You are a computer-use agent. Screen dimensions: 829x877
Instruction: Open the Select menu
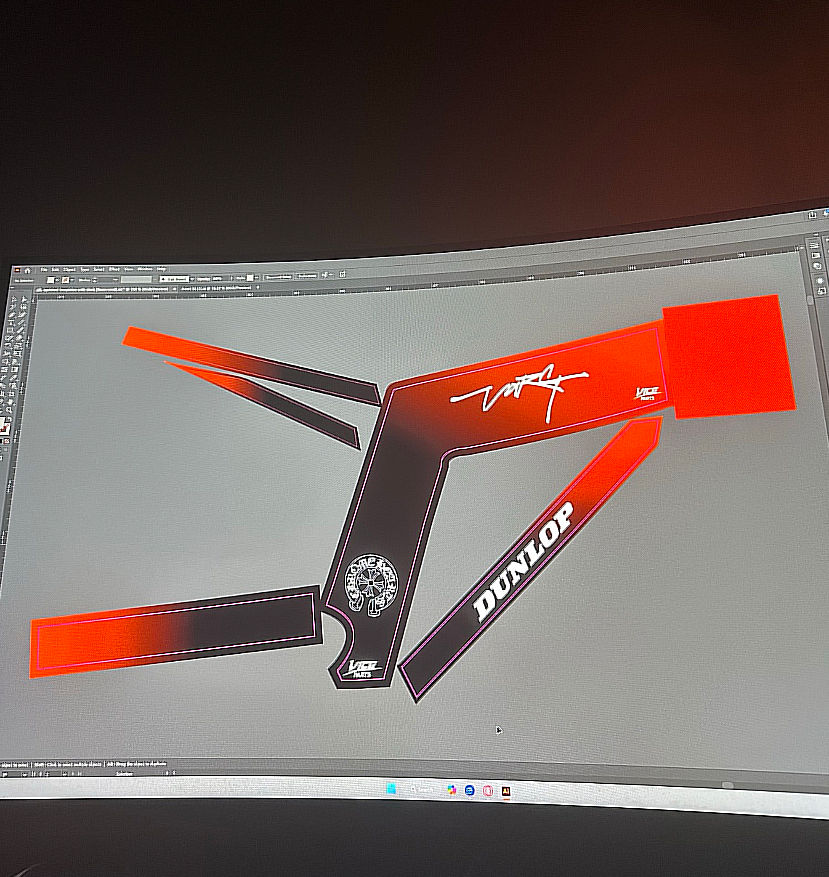99,269
